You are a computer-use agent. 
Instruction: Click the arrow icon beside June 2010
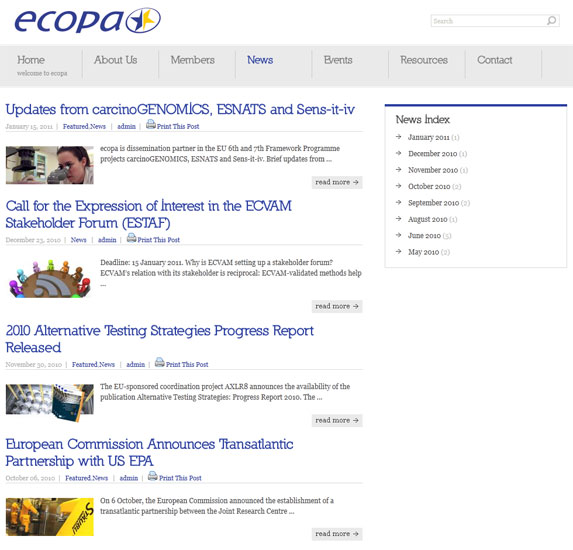399,235
